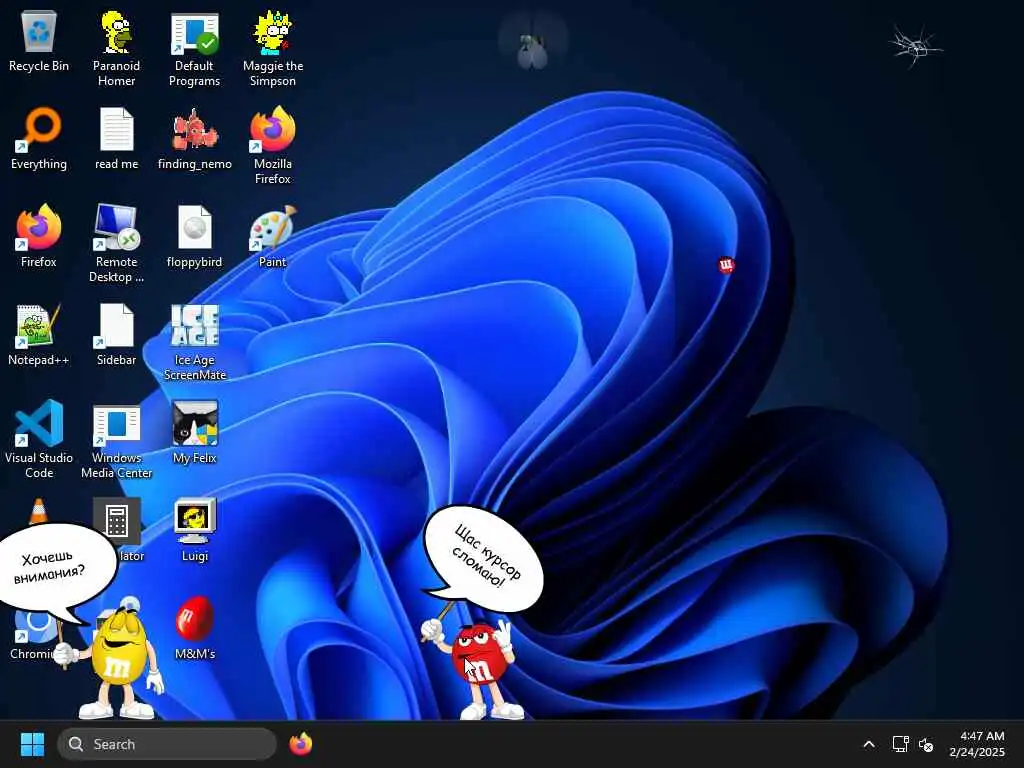This screenshot has width=1024, height=768.
Task: Open Firefox from the taskbar
Action: (301, 744)
